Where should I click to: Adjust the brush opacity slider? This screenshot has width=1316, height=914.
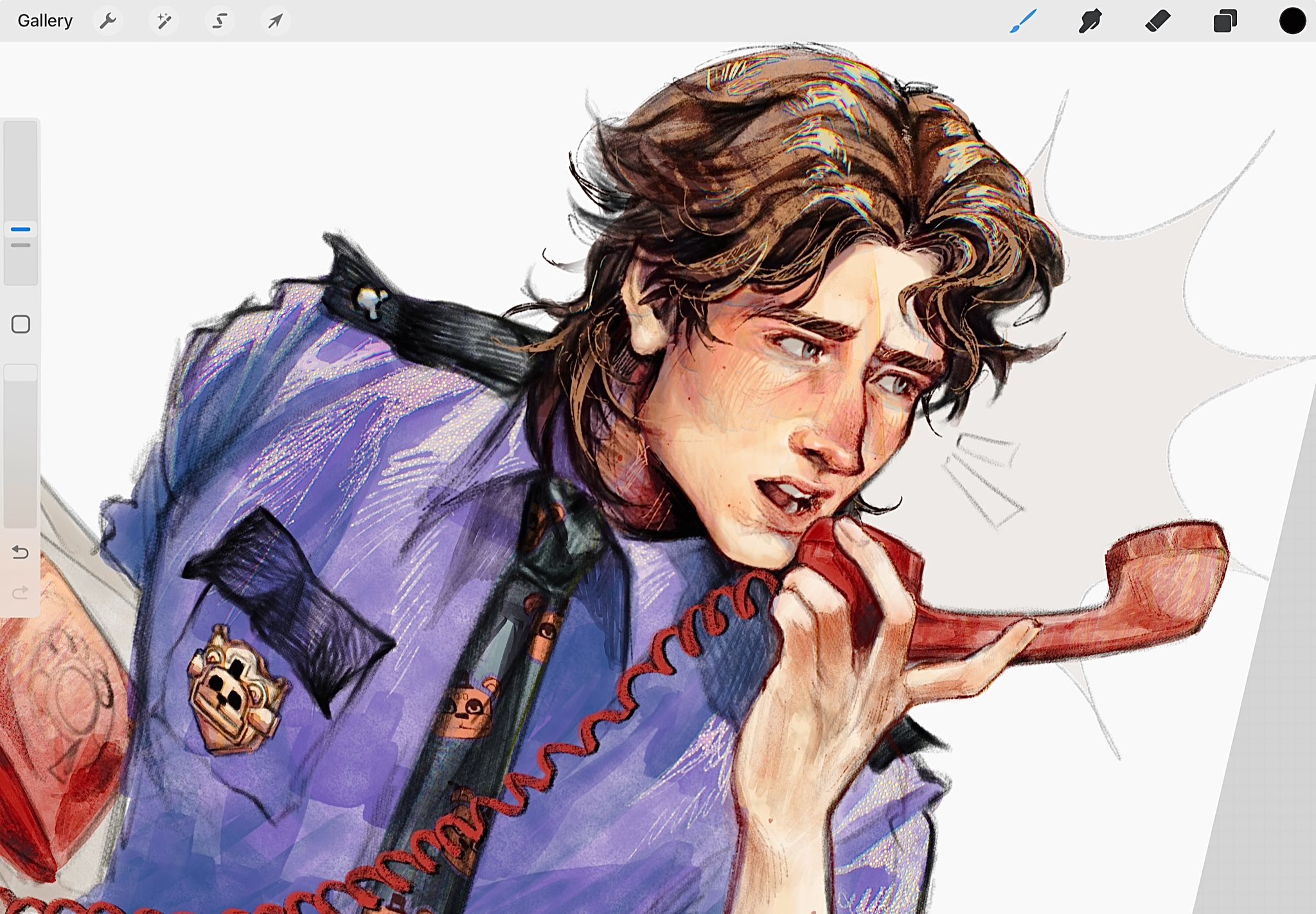tap(21, 447)
